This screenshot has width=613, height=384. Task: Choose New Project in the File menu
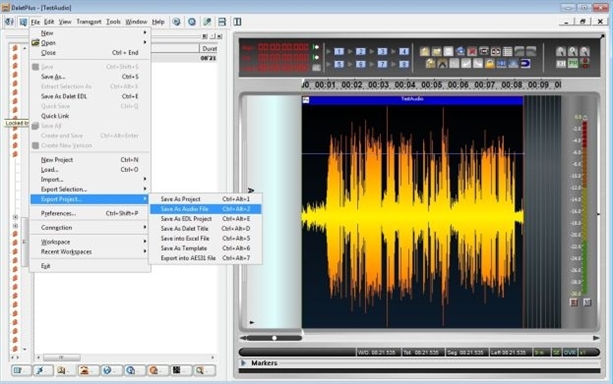pos(90,160)
